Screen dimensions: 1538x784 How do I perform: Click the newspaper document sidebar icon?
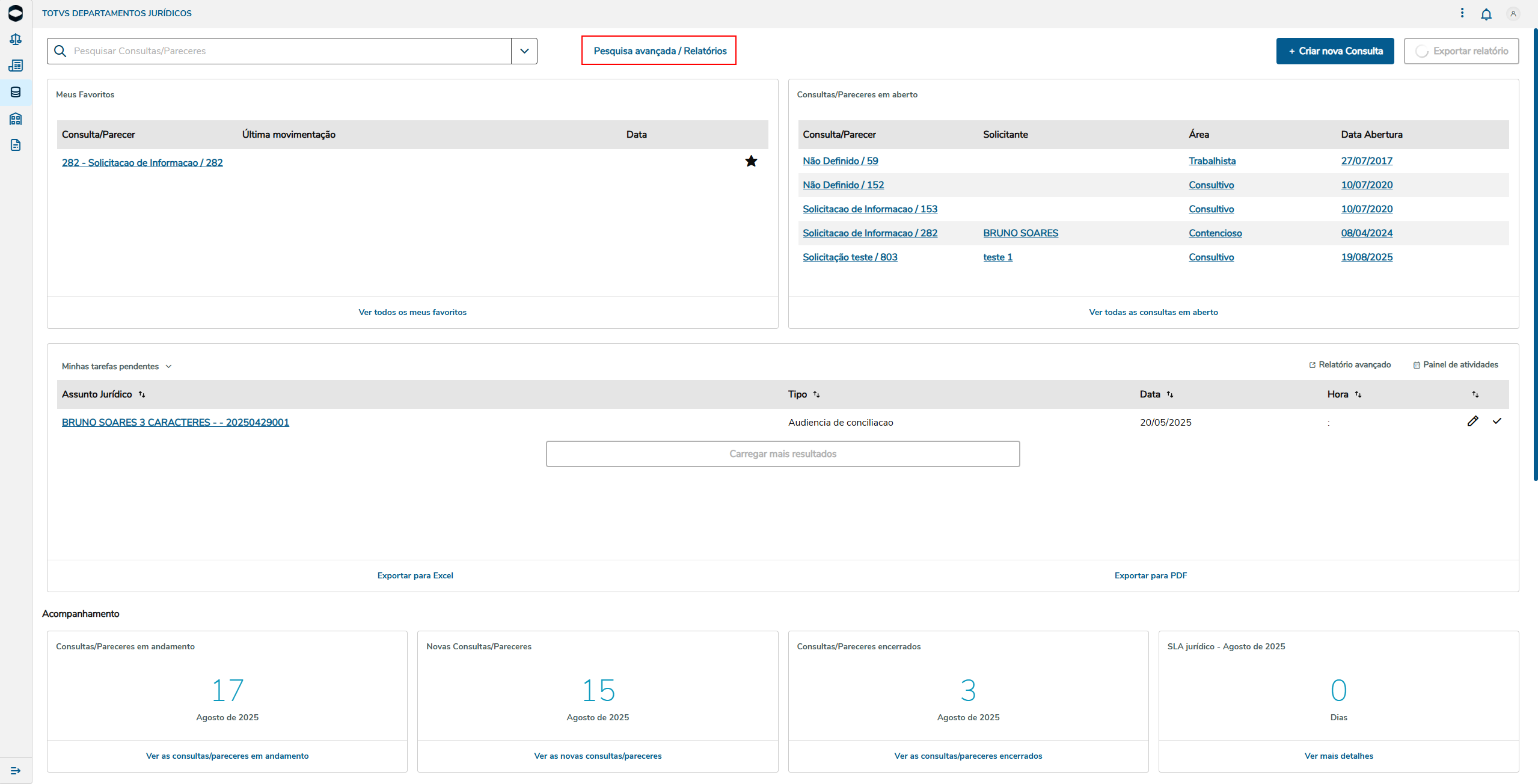click(16, 66)
